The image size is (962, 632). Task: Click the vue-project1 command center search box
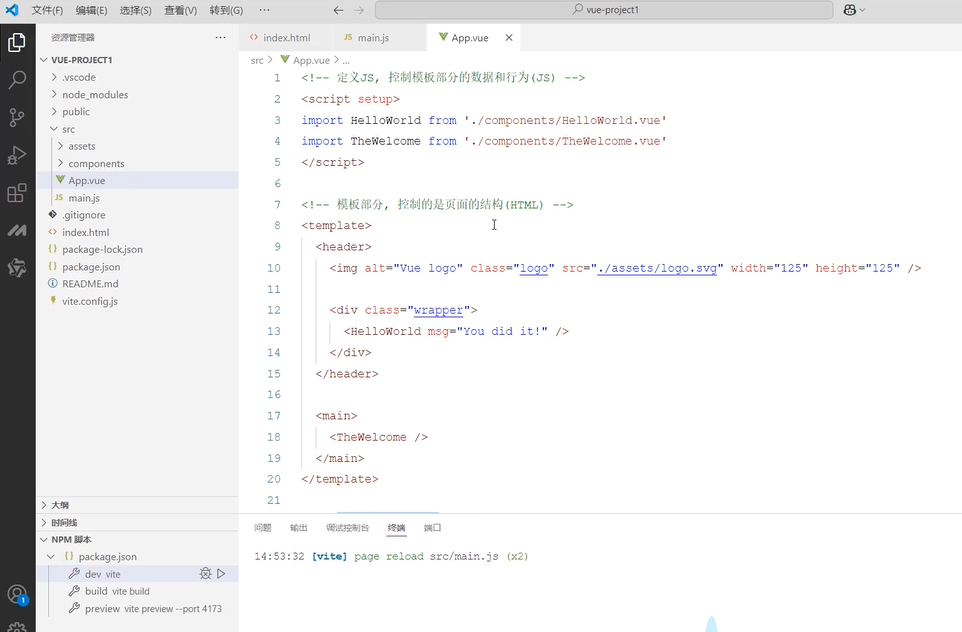point(604,10)
